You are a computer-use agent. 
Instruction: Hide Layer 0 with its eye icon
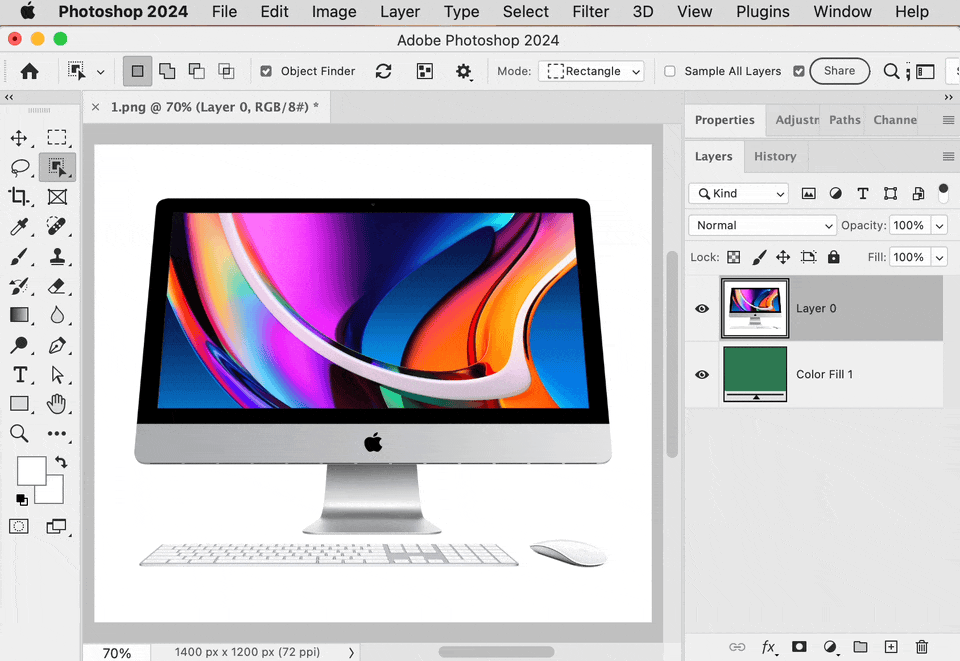point(702,308)
